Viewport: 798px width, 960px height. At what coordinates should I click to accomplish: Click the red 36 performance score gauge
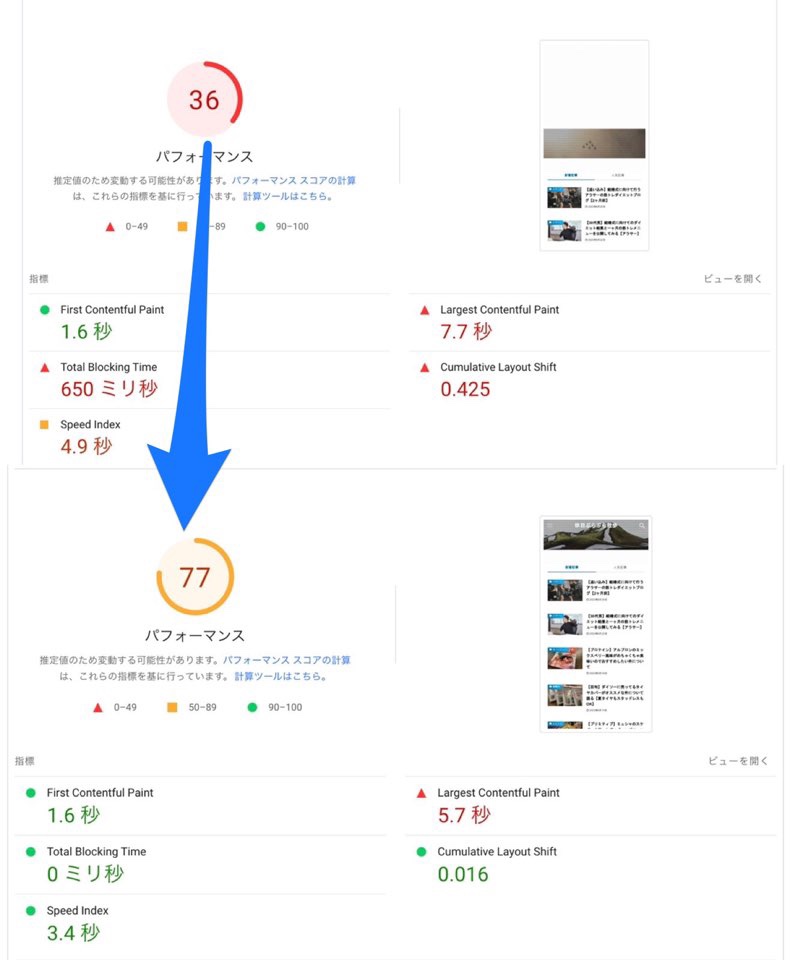205,99
